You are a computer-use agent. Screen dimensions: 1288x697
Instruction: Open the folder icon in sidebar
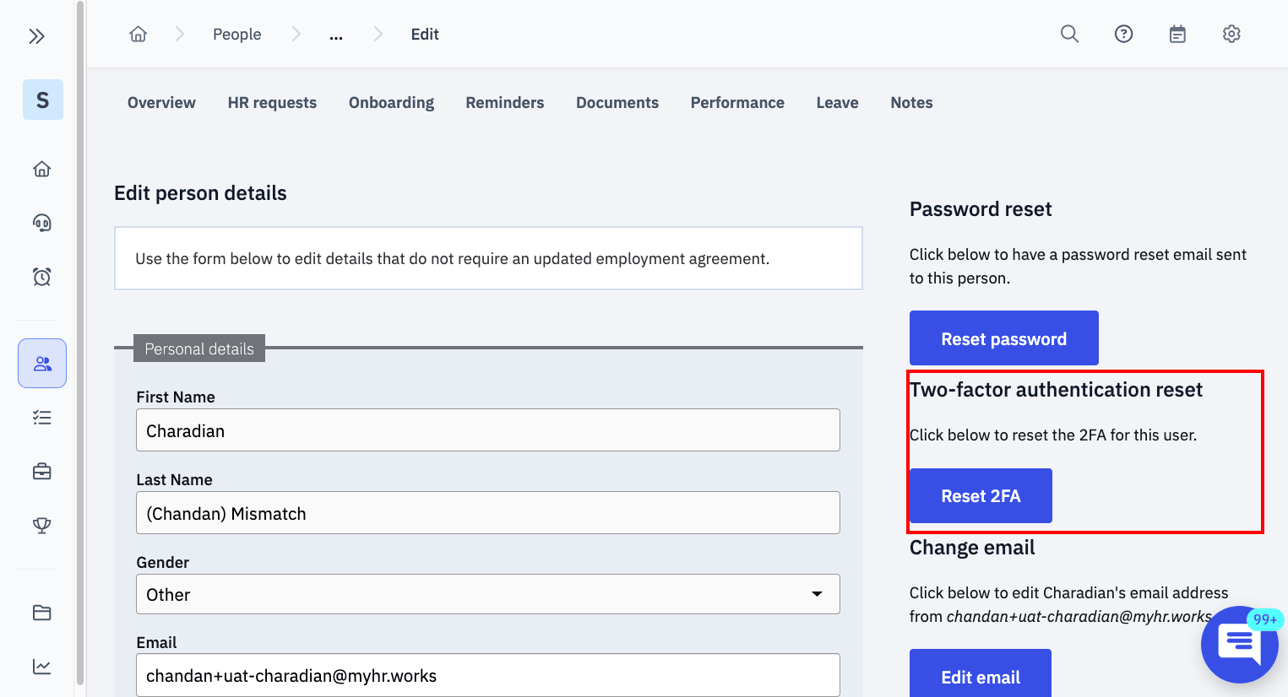point(42,613)
